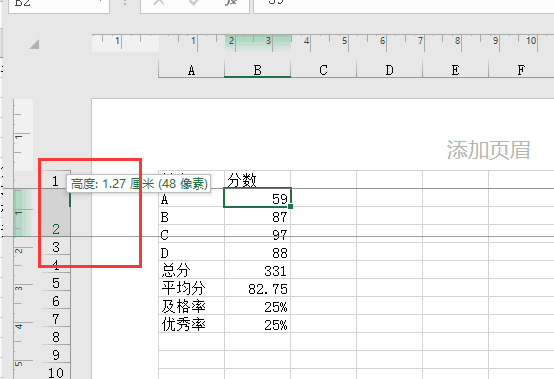The height and width of the screenshot is (379, 554).
Task: Select the 总分 cell
Action: click(191, 270)
